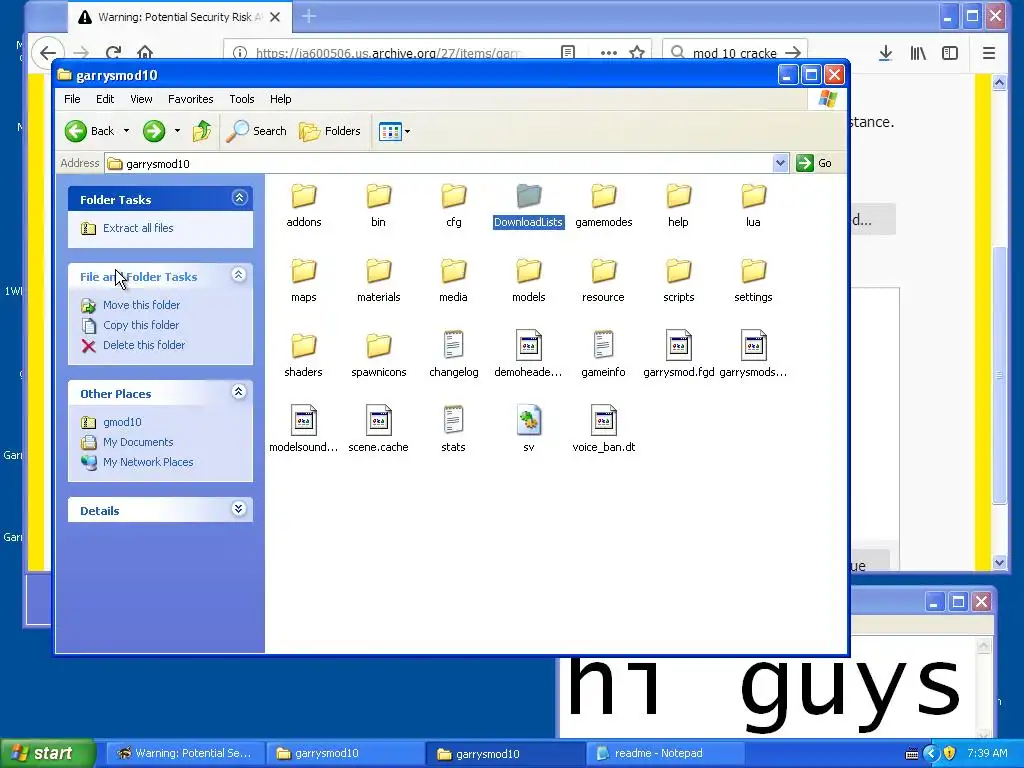Switch to Firefox Warning taskbar button
This screenshot has width=1024, height=768.
coord(185,754)
